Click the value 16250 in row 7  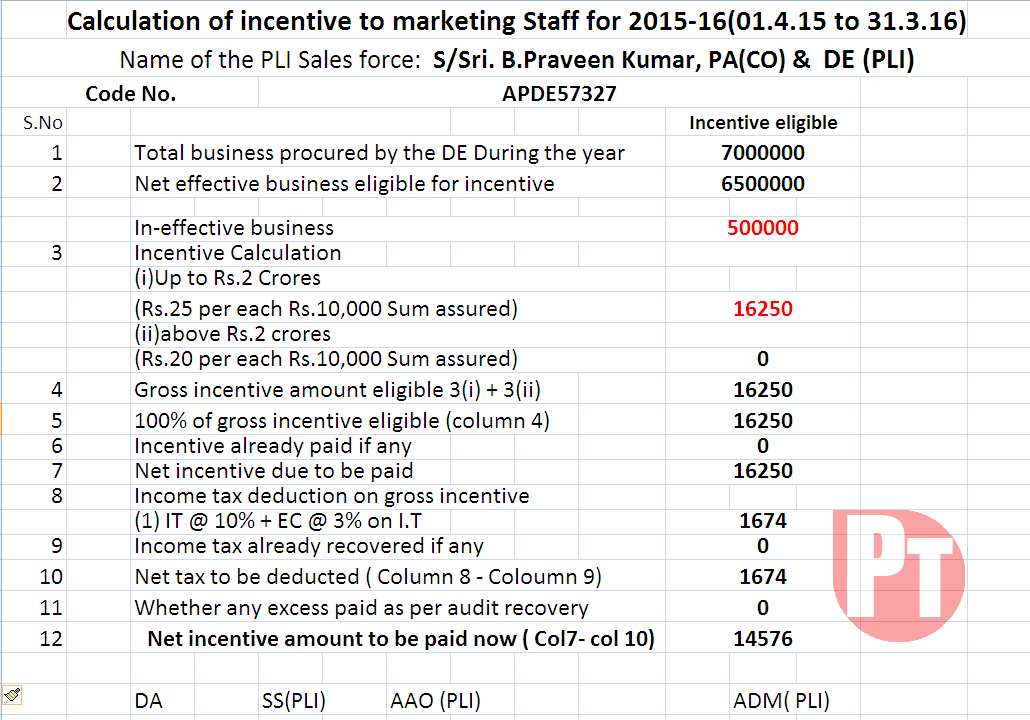pyautogui.click(x=763, y=471)
